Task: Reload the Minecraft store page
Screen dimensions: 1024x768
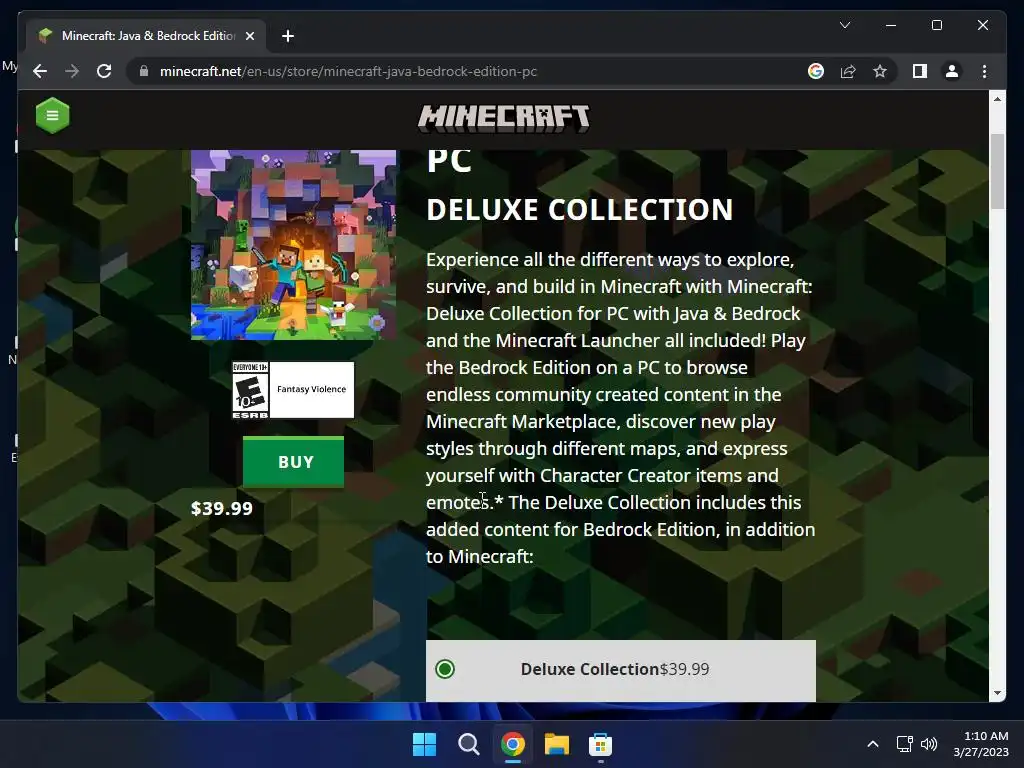Action: [x=104, y=71]
